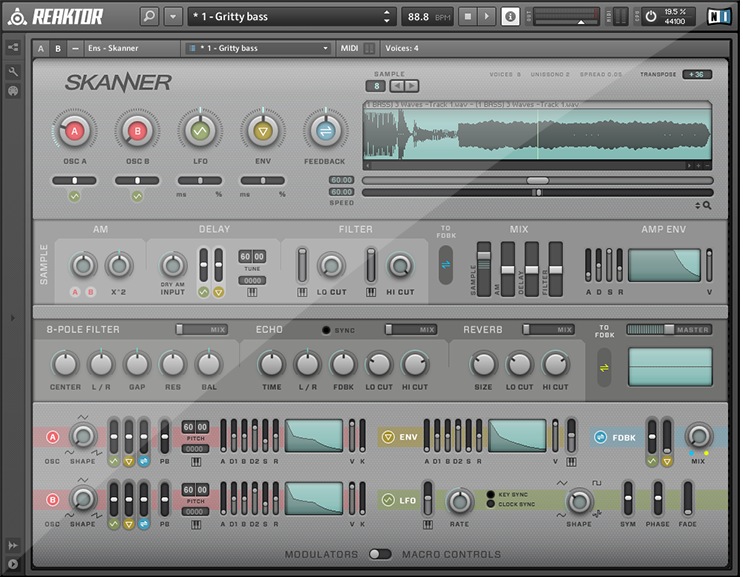This screenshot has height=577, width=743.
Task: Click the upper sample position slider
Action: coord(537,180)
